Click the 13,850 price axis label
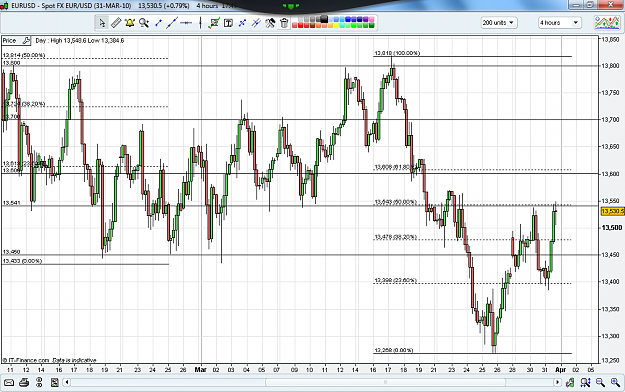This screenshot has height=392, width=625. pyautogui.click(x=610, y=39)
